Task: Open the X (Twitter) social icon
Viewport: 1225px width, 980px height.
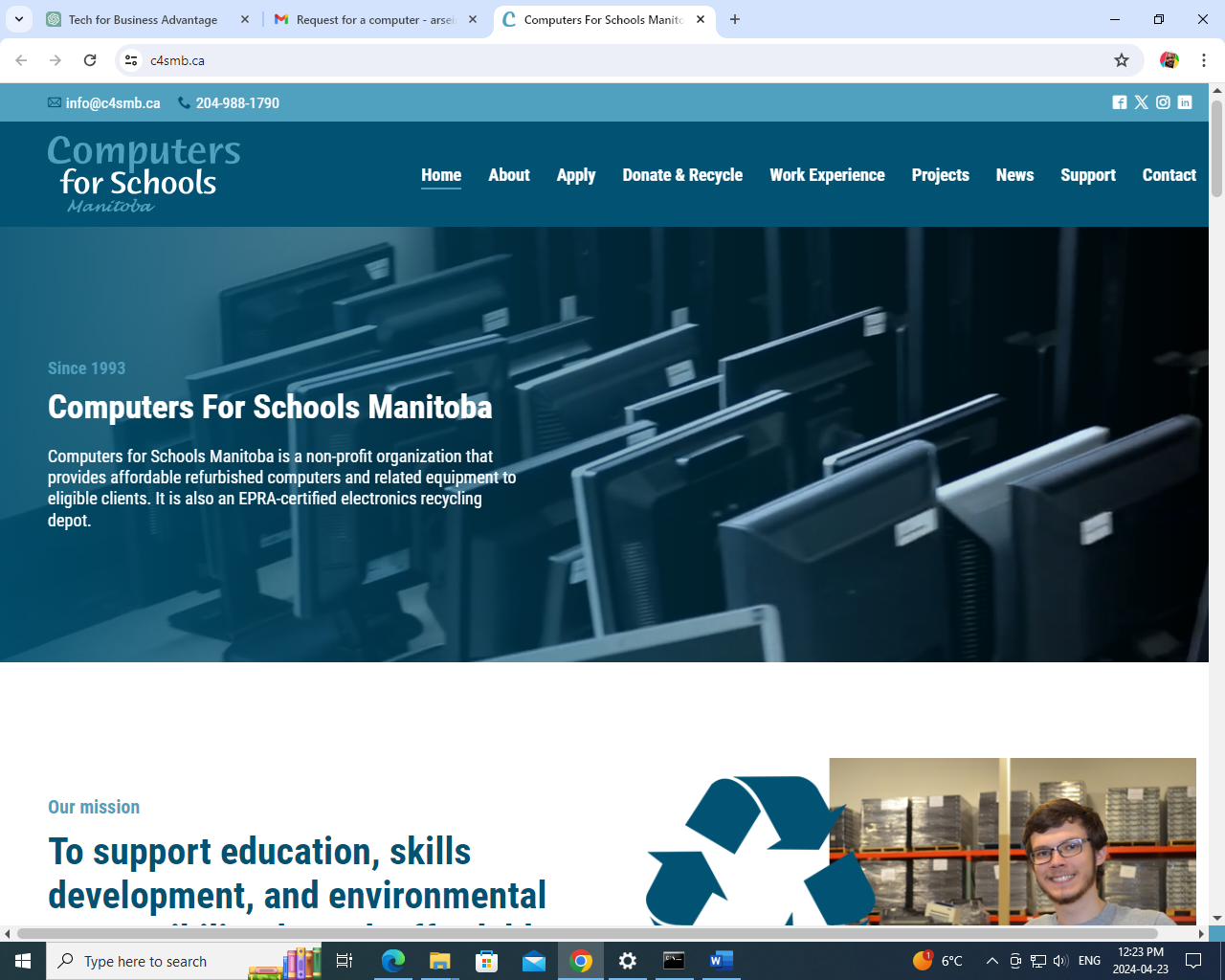Action: pos(1141,102)
